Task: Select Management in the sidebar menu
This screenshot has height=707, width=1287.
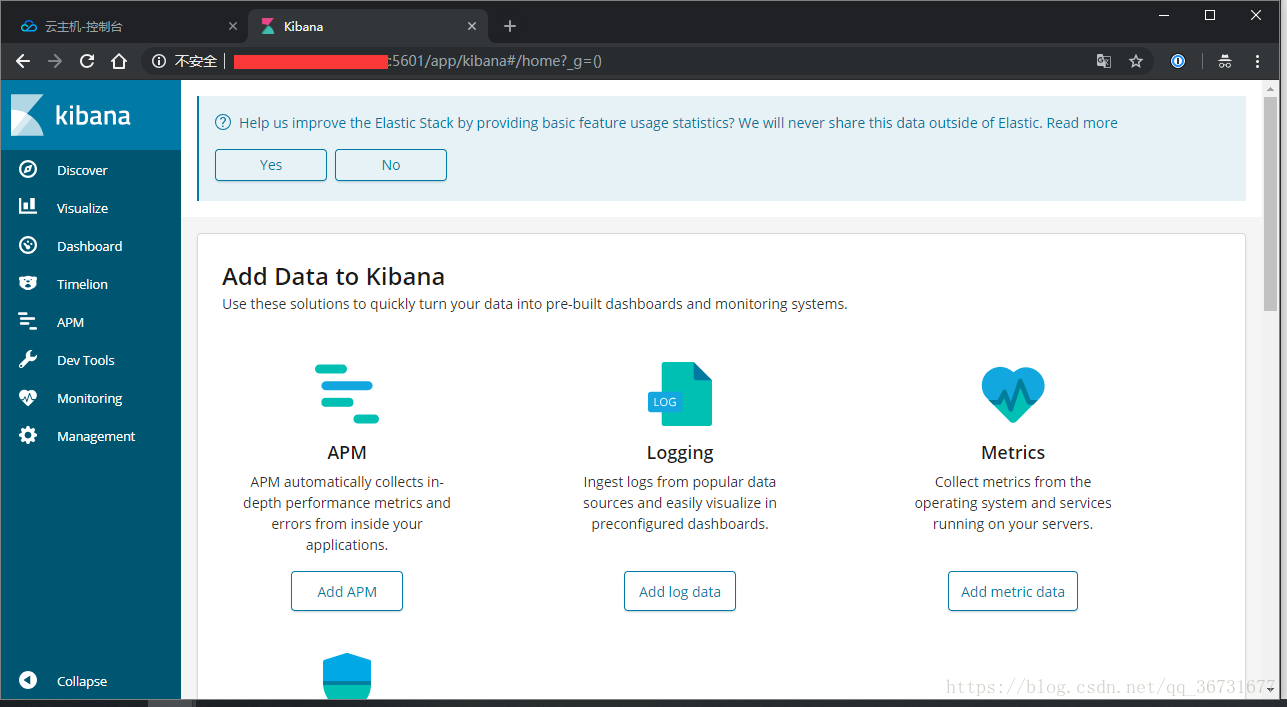Action: (x=96, y=436)
